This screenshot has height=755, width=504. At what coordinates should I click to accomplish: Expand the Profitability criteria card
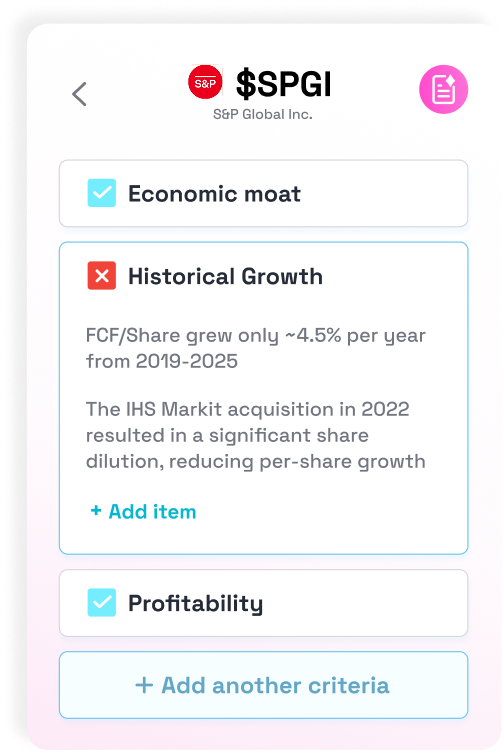(263, 603)
